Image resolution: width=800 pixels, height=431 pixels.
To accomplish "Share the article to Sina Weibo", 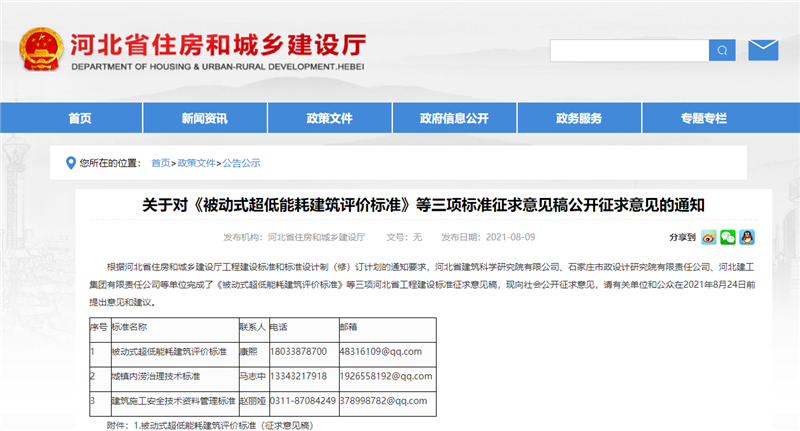I will (x=708, y=237).
